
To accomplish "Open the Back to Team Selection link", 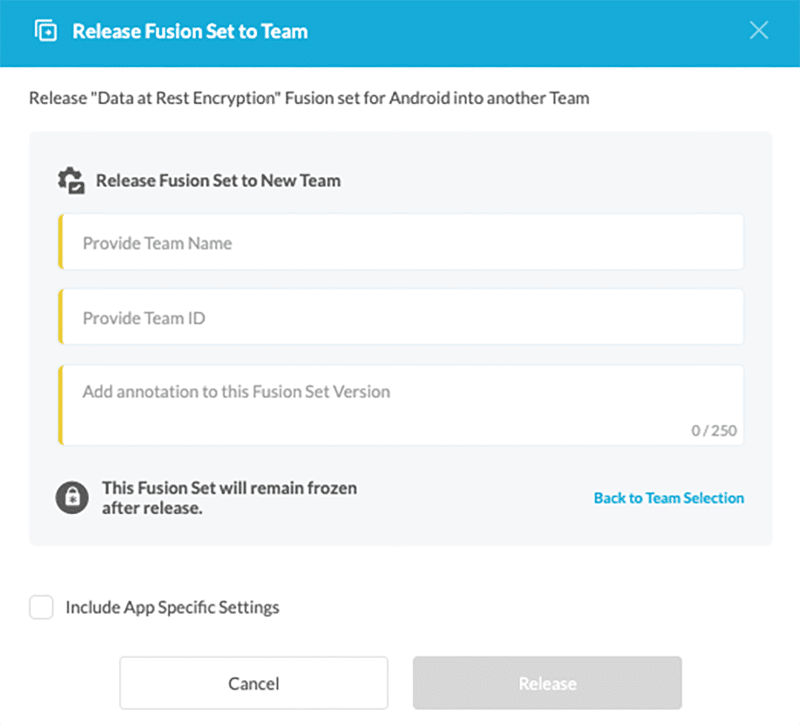I will [668, 497].
